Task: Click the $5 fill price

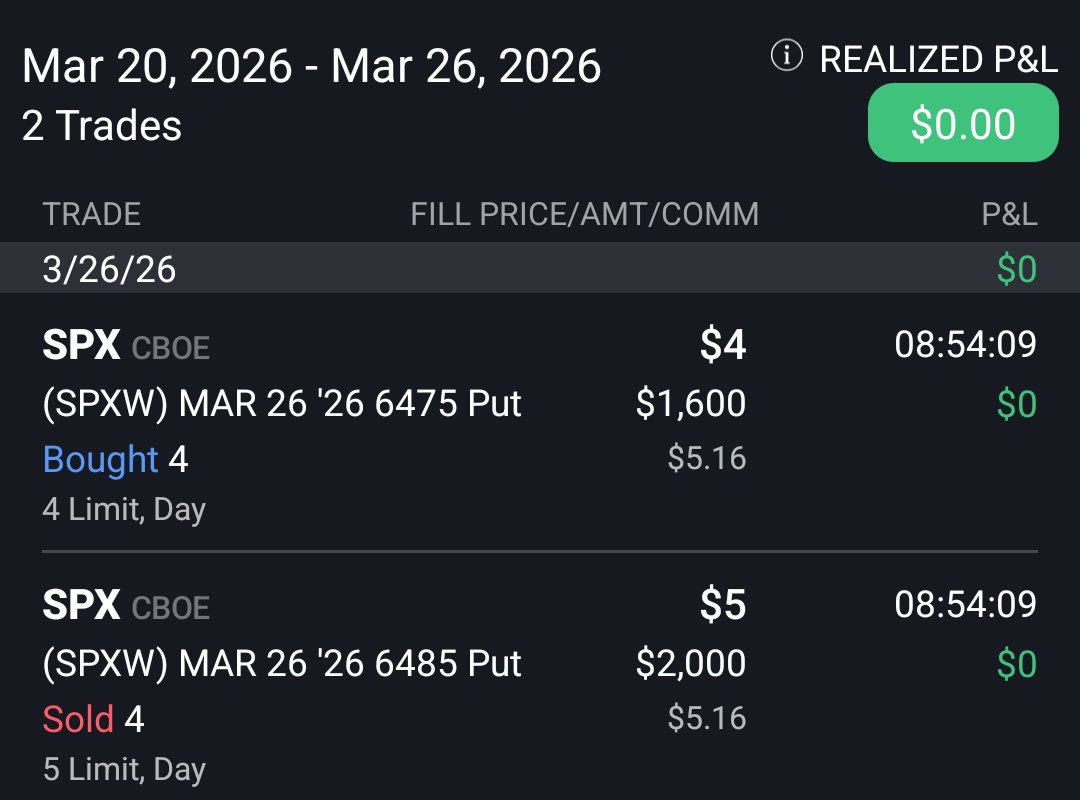Action: tap(722, 606)
